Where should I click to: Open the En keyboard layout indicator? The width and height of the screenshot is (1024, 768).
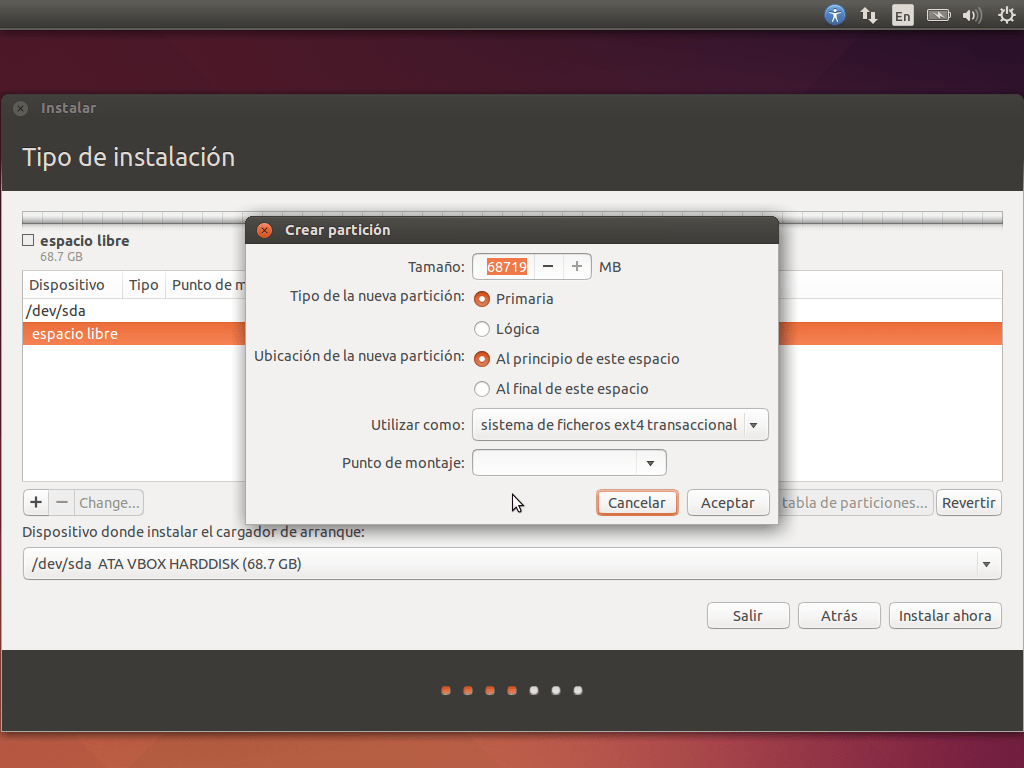[x=903, y=15]
